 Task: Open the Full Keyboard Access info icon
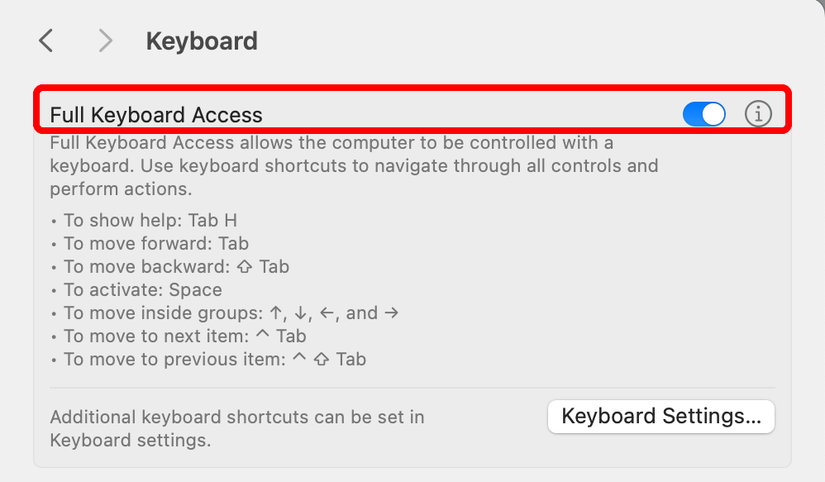759,115
